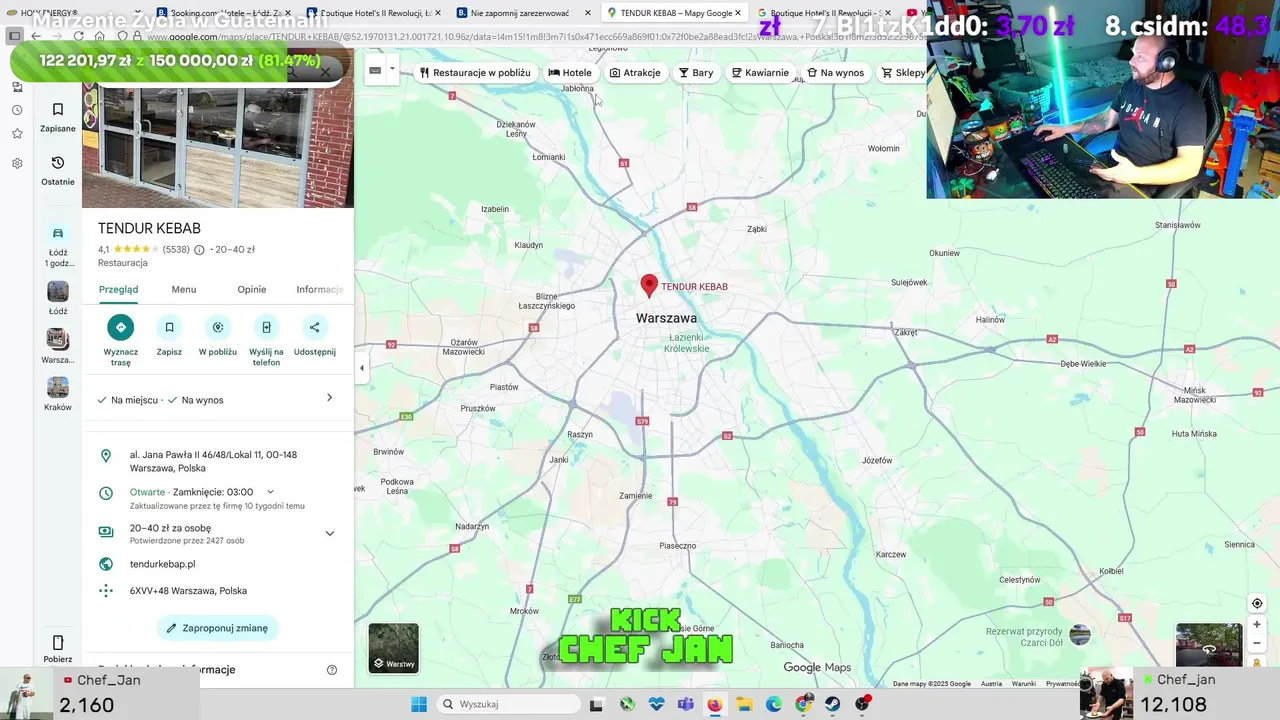The height and width of the screenshot is (720, 1280).
Task: Open the Łódź 1 godz. driving shortcut
Action: 58,245
